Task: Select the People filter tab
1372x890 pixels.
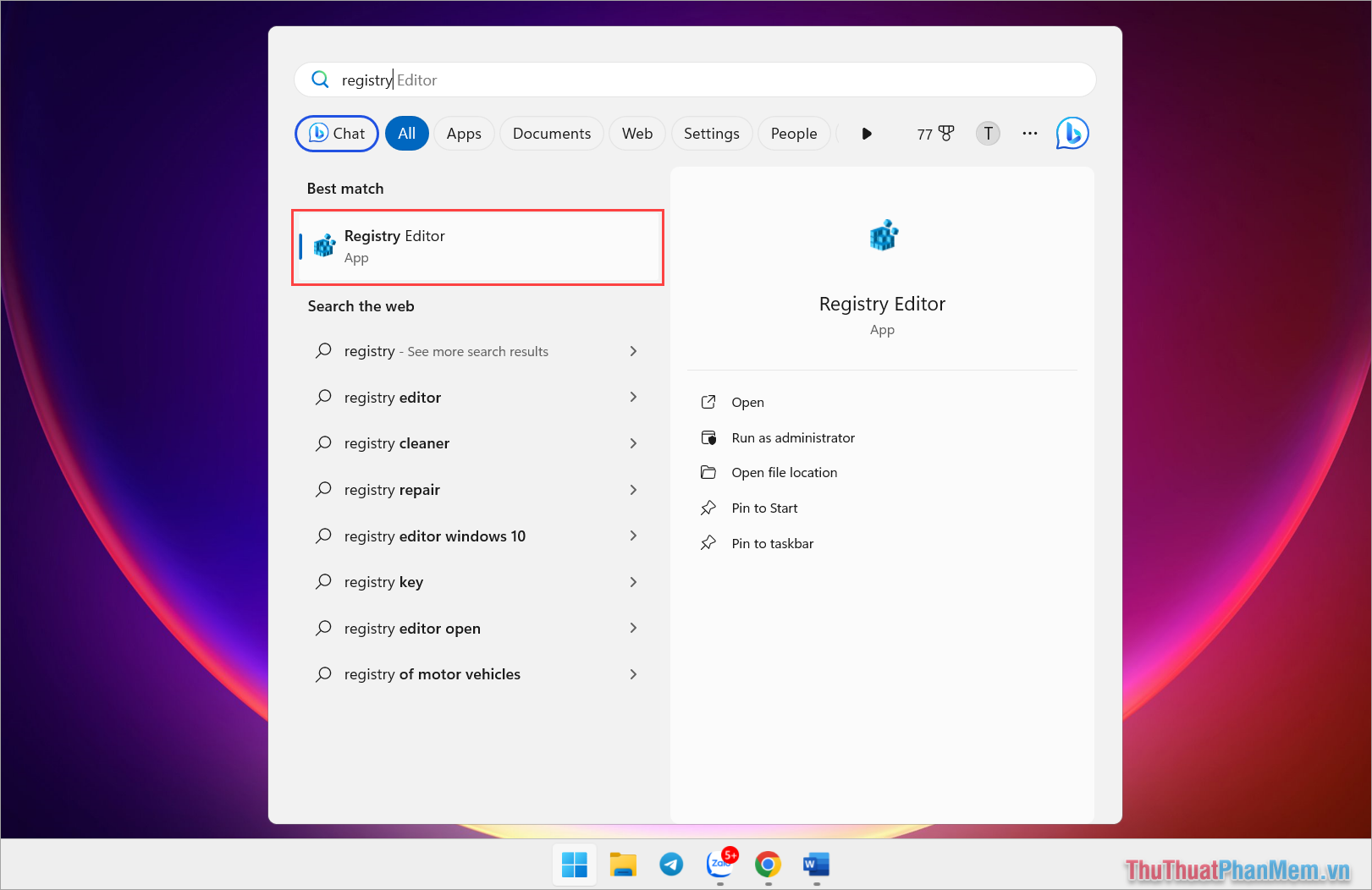Action: tap(793, 133)
